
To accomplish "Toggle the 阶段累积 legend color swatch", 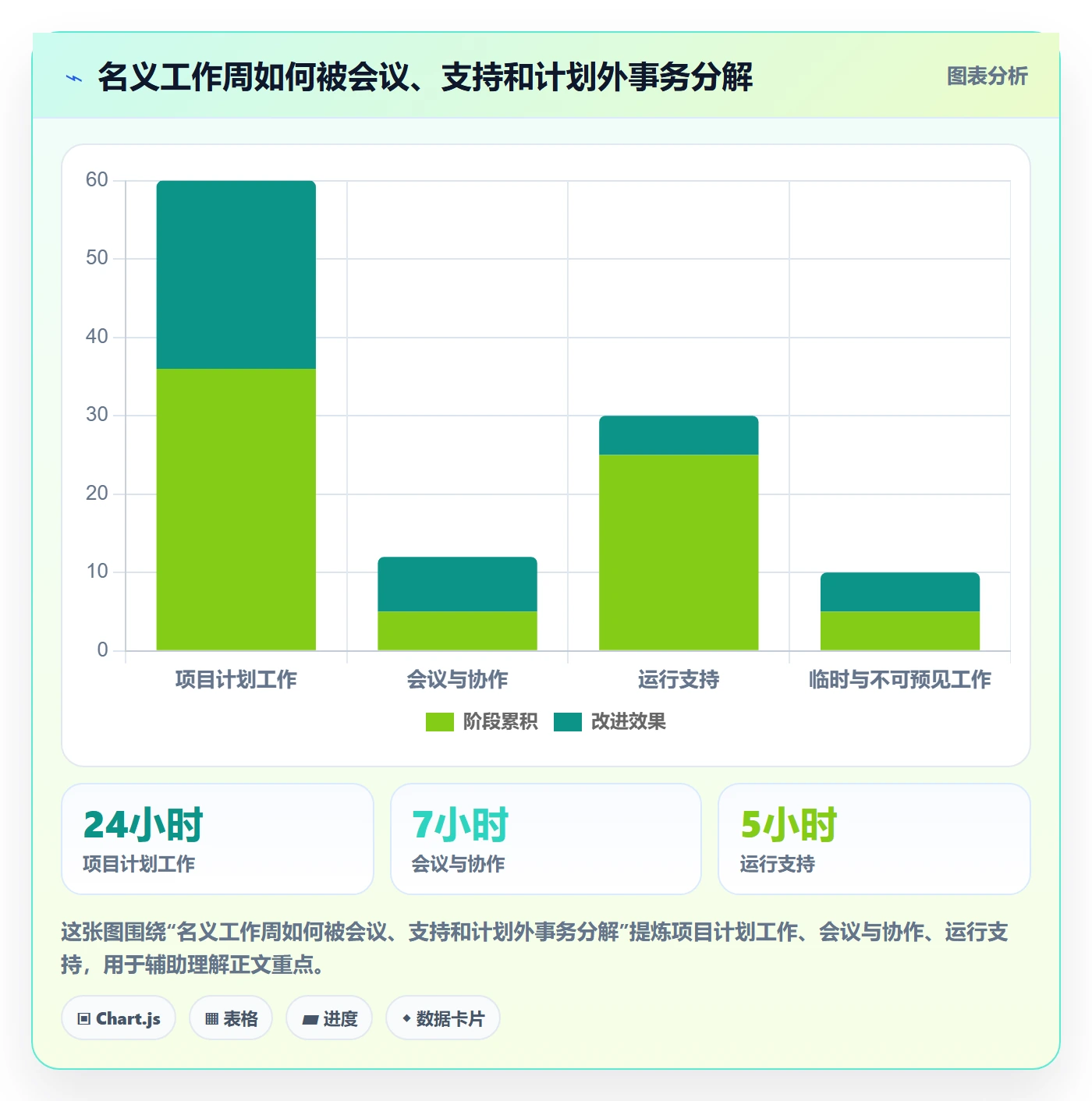I will coord(439,722).
